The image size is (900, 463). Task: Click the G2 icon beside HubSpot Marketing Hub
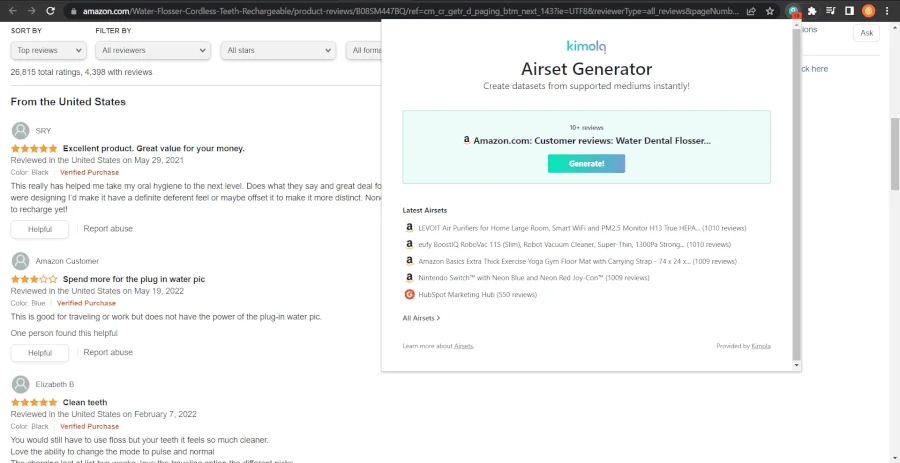click(x=409, y=294)
